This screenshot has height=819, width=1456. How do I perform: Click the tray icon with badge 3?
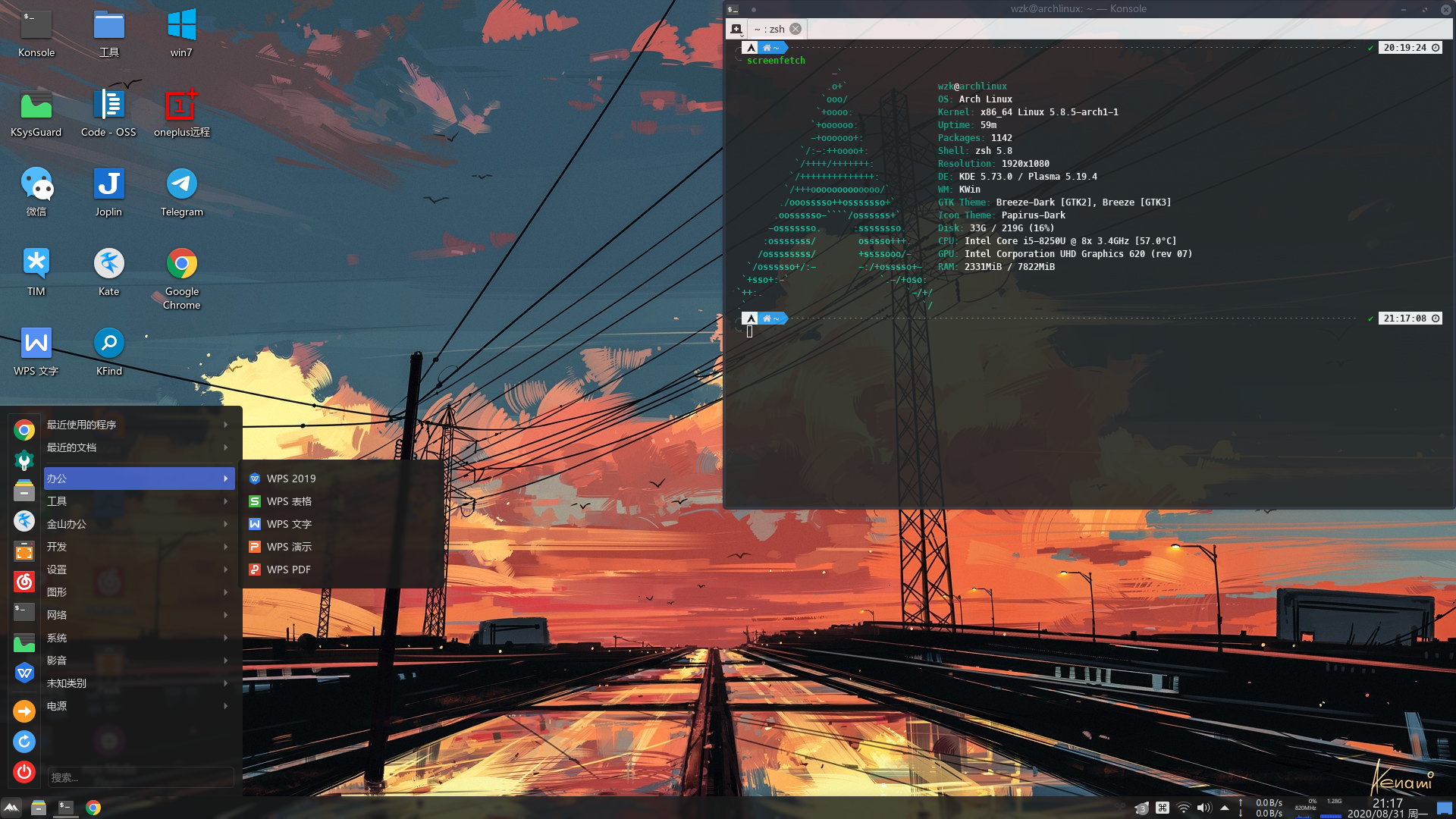pos(1141,808)
